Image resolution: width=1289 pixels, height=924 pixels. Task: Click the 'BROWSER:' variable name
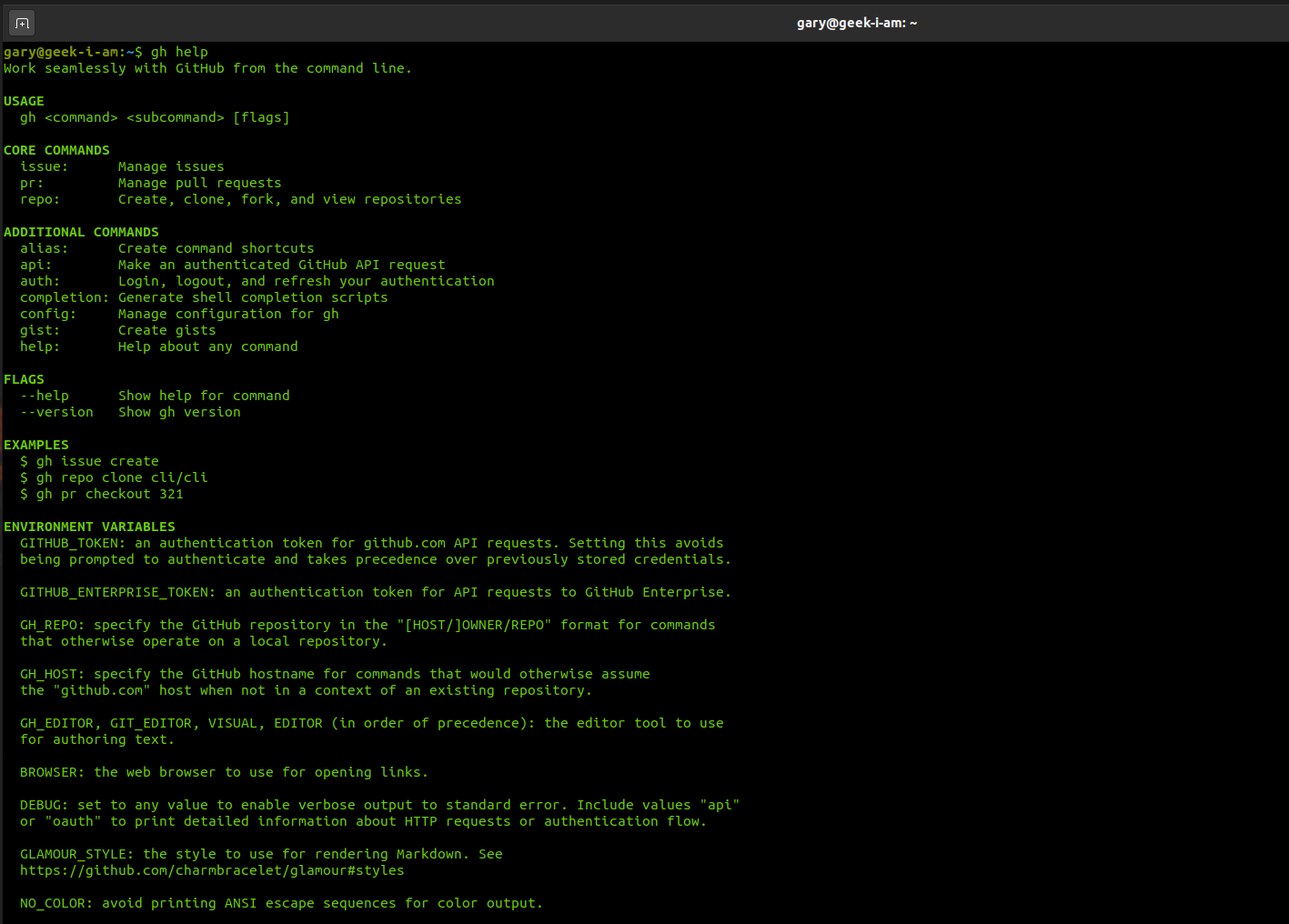[53, 772]
